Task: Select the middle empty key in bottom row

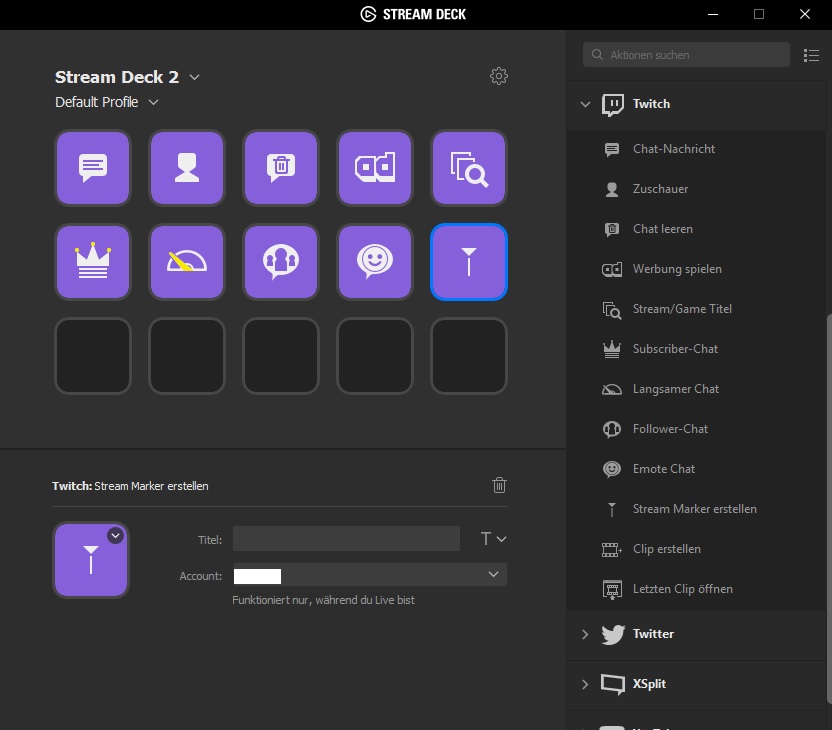Action: [x=281, y=356]
